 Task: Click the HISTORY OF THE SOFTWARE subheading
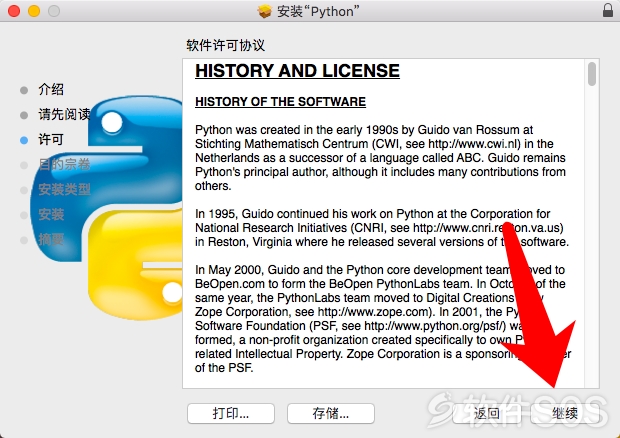(x=280, y=102)
